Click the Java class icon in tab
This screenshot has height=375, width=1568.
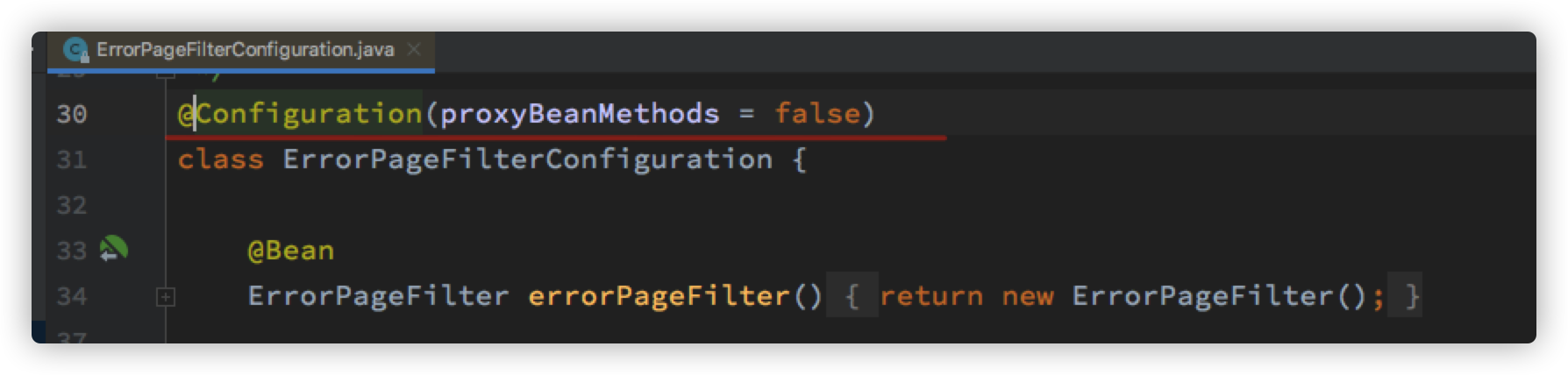(77, 50)
